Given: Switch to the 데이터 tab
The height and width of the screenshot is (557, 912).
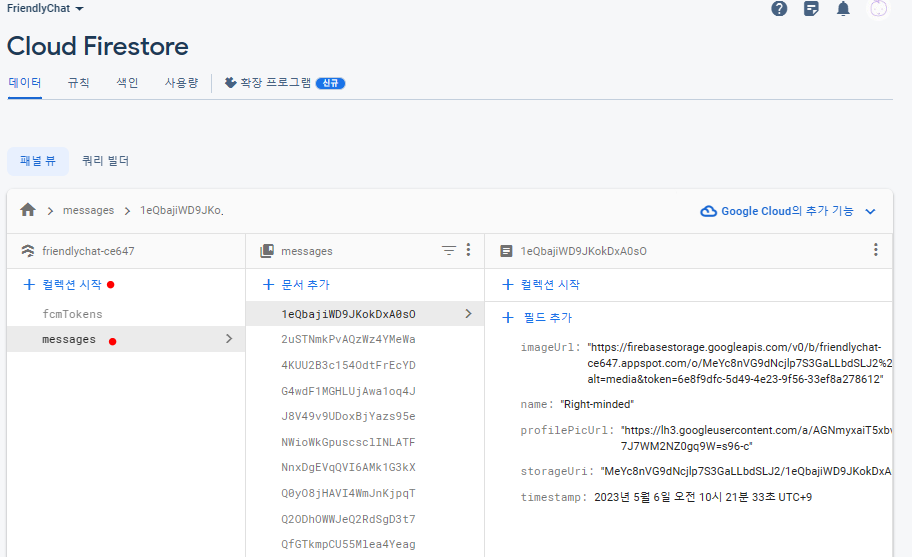Looking at the screenshot, I should pyautogui.click(x=24, y=83).
